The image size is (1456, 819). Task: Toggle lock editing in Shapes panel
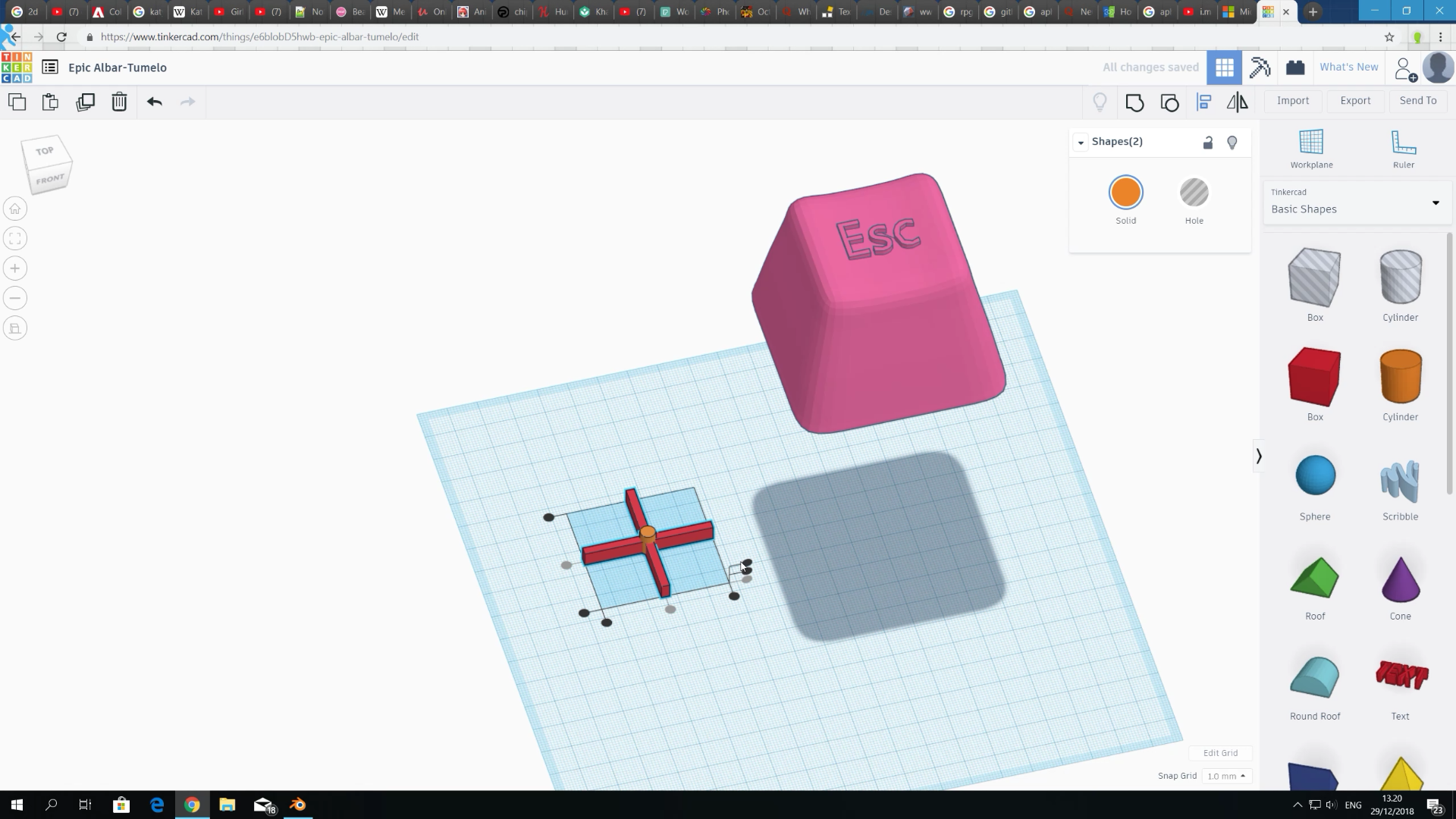[1208, 142]
